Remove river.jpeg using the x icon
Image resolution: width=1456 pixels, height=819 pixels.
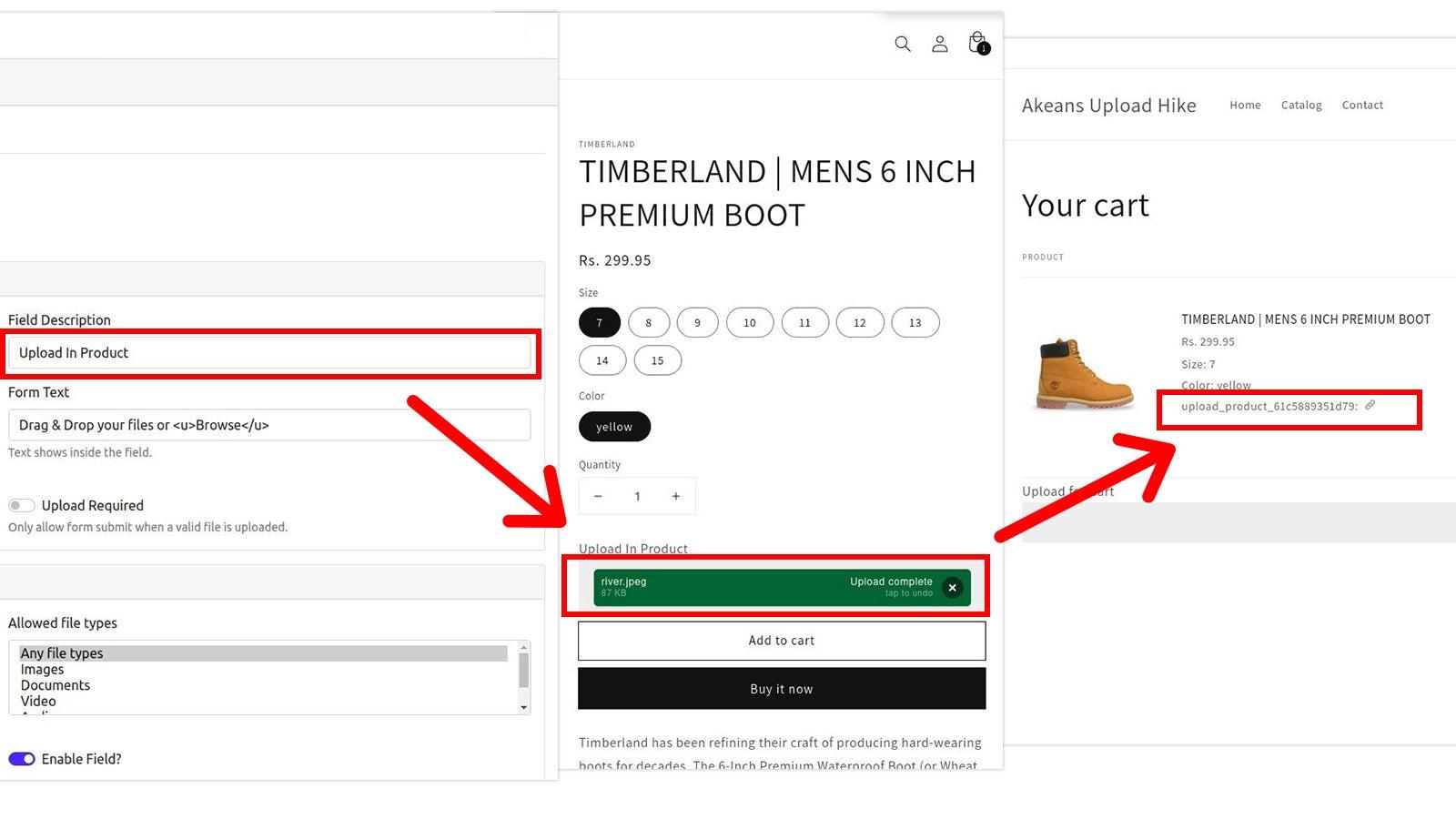click(x=952, y=588)
